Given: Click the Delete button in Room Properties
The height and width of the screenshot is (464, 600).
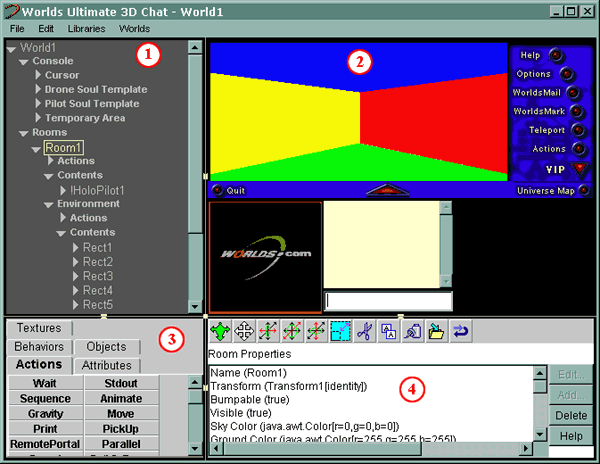Looking at the screenshot, I should pyautogui.click(x=571, y=415).
